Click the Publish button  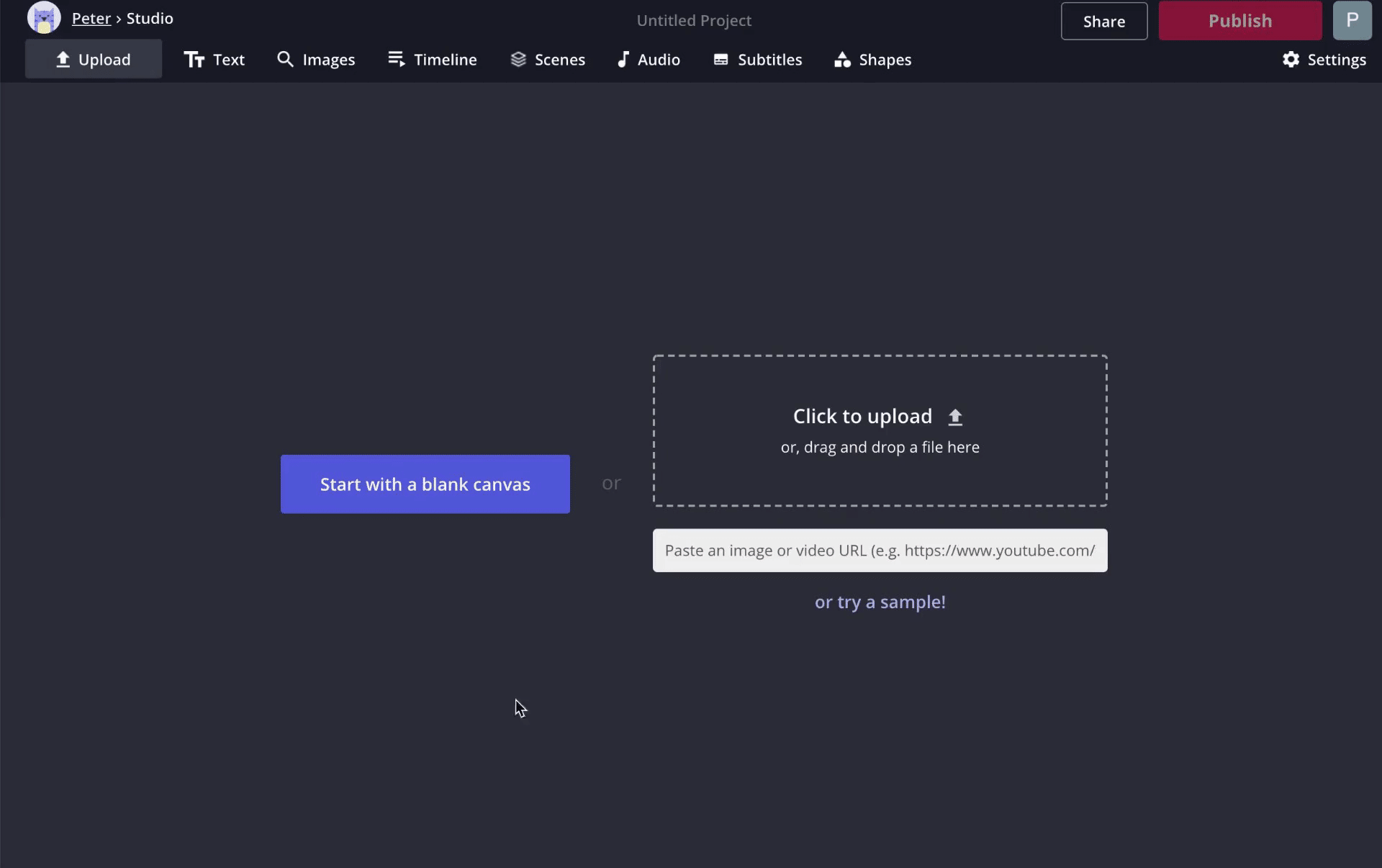pos(1241,20)
